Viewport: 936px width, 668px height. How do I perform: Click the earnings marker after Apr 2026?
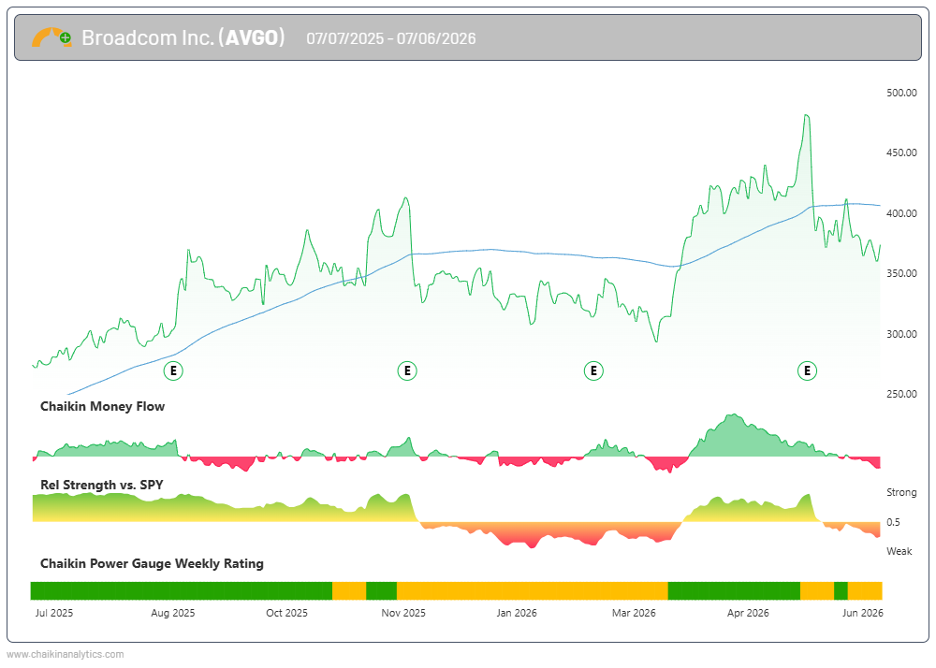(x=807, y=371)
